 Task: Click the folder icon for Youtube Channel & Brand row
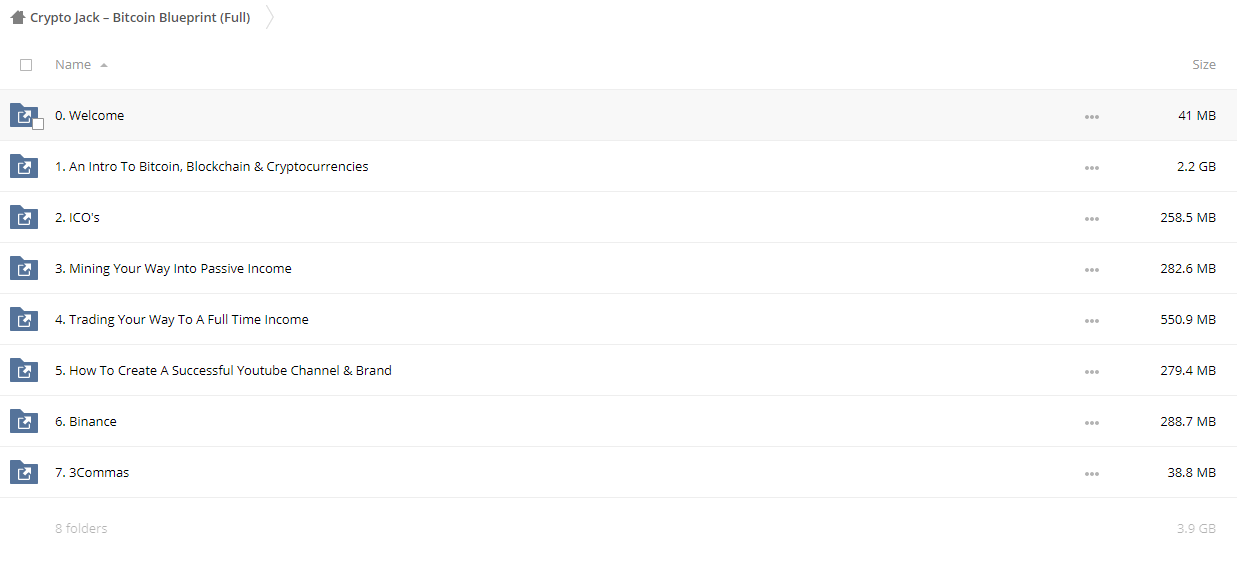coord(23,370)
